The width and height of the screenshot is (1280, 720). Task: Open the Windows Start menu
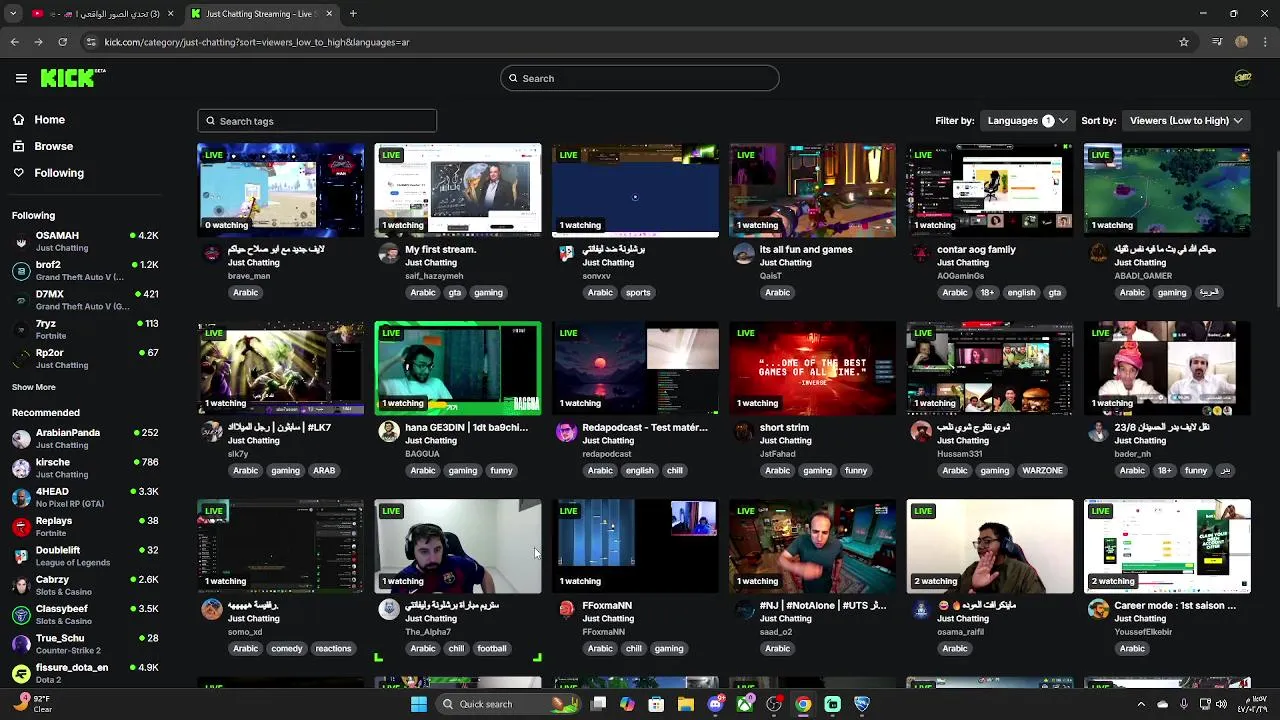click(x=419, y=704)
